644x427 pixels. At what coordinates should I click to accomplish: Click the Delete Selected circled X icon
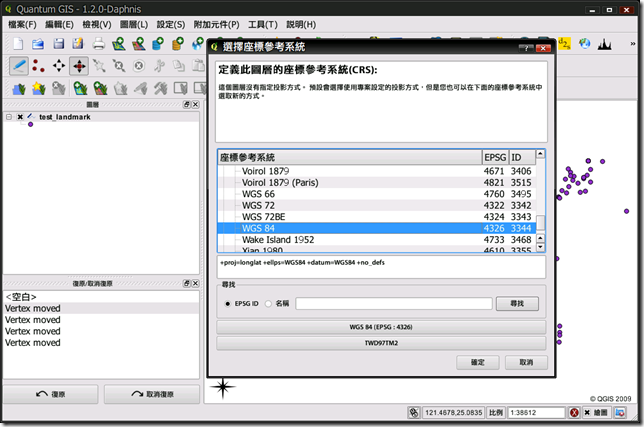(139, 66)
